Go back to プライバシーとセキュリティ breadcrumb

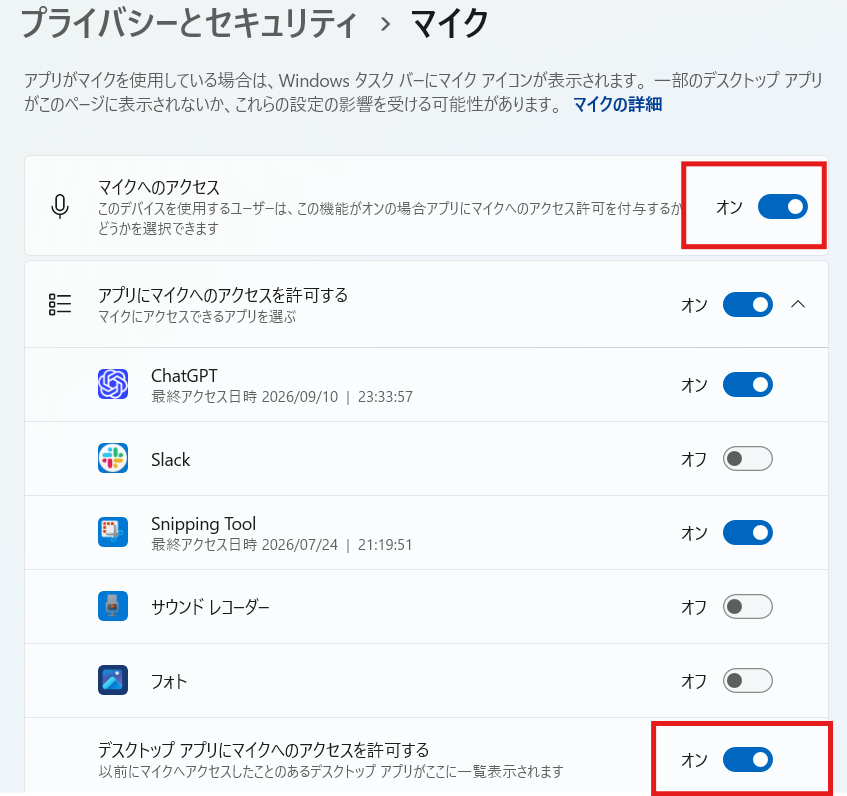click(x=189, y=24)
